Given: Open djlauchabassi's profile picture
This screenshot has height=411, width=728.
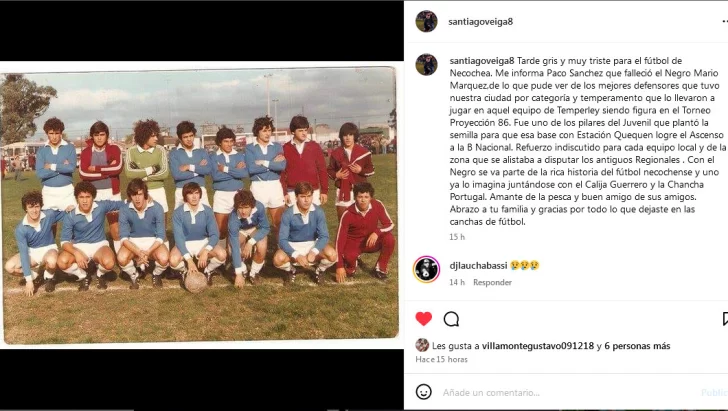Looking at the screenshot, I should pyautogui.click(x=426, y=269).
